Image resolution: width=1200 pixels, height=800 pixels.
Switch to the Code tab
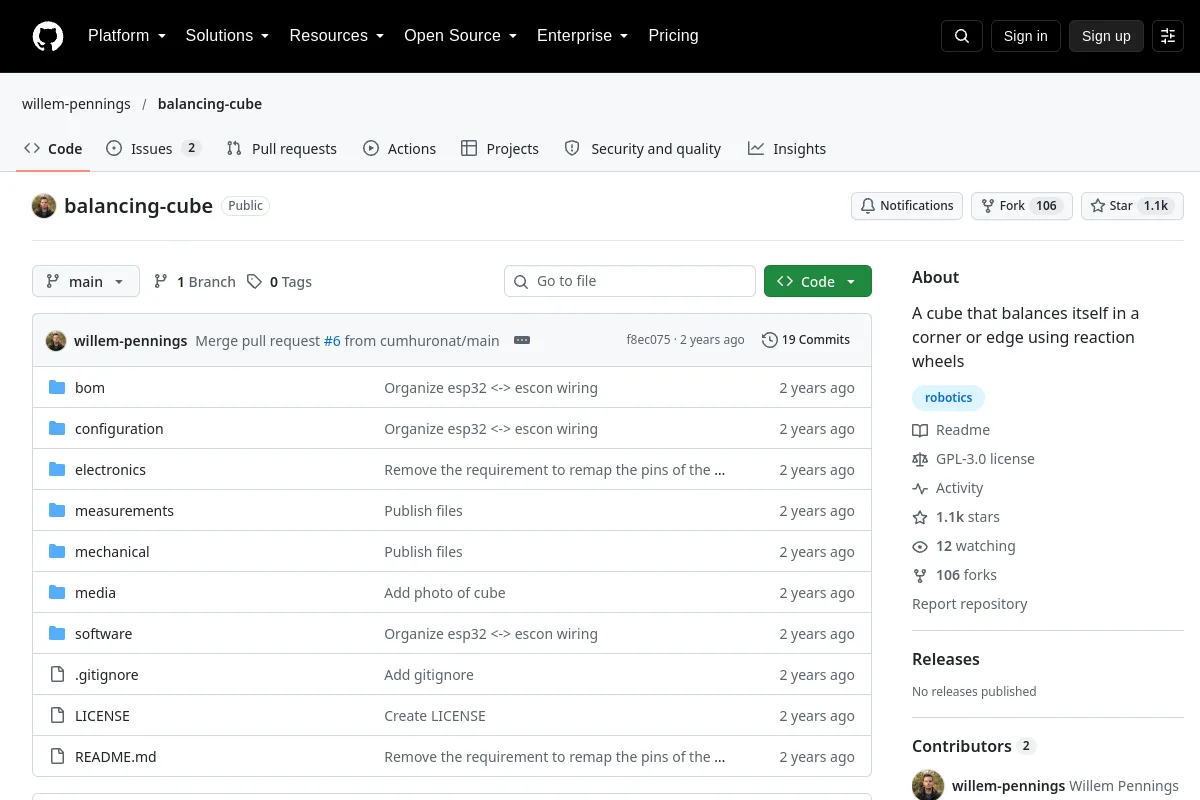(53, 149)
